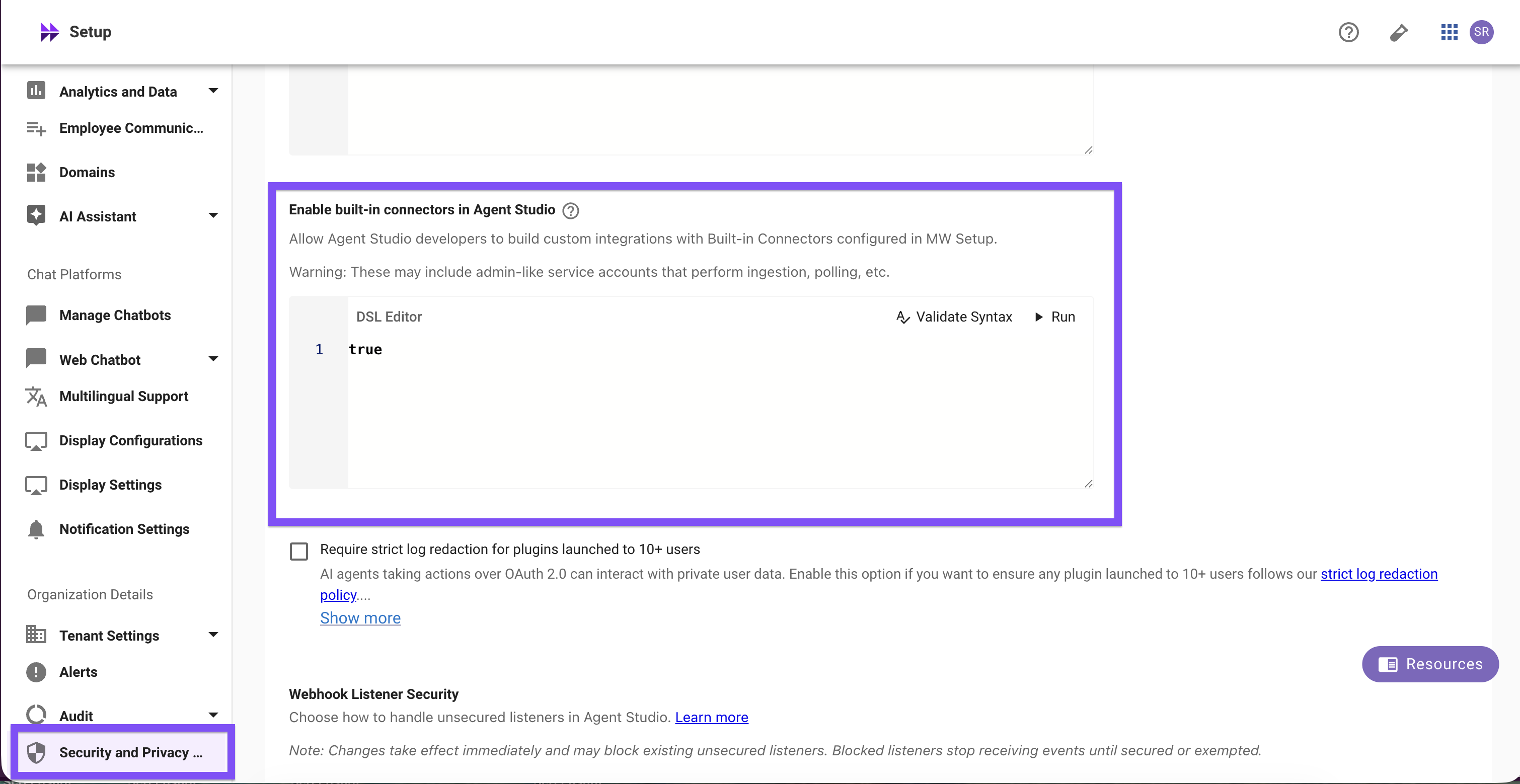Click the Multilingual Support translate icon
The image size is (1520, 784).
36,397
